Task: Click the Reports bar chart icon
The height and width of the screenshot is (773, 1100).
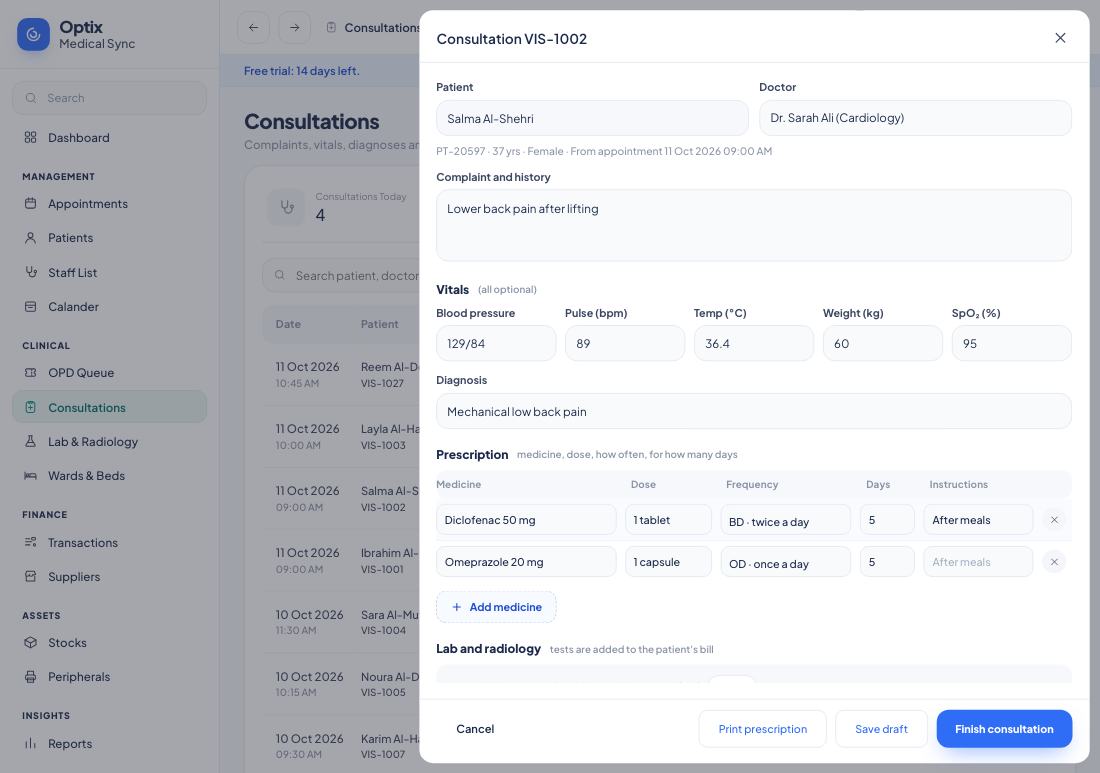Action: click(x=30, y=744)
